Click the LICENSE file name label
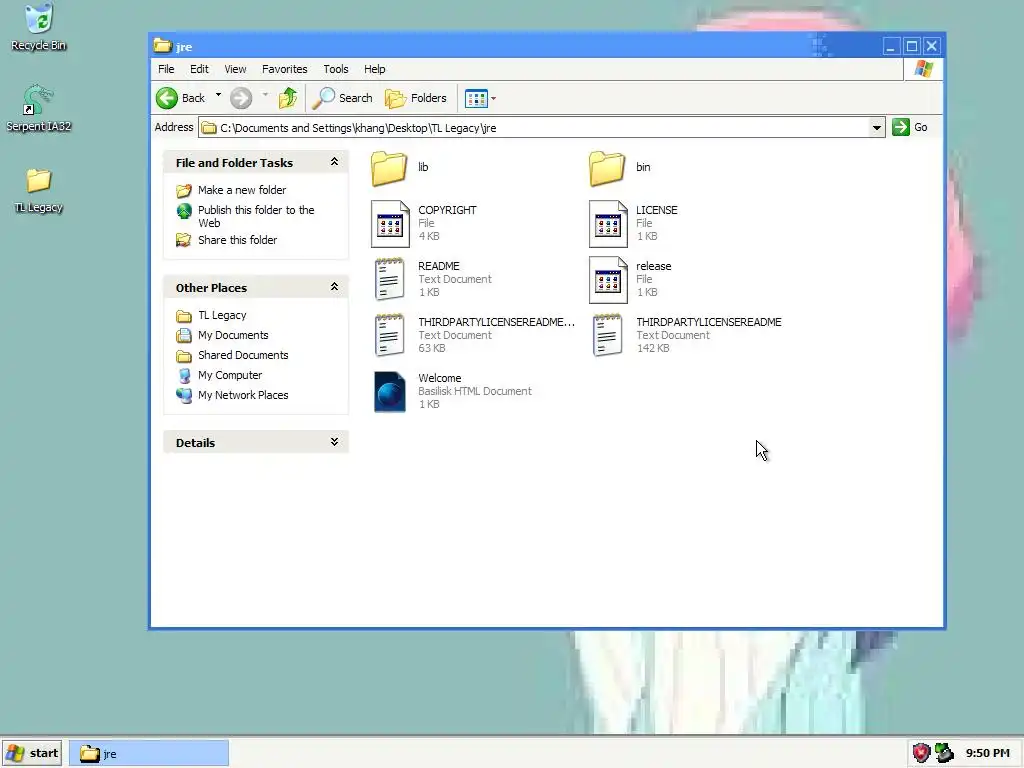 coord(656,210)
